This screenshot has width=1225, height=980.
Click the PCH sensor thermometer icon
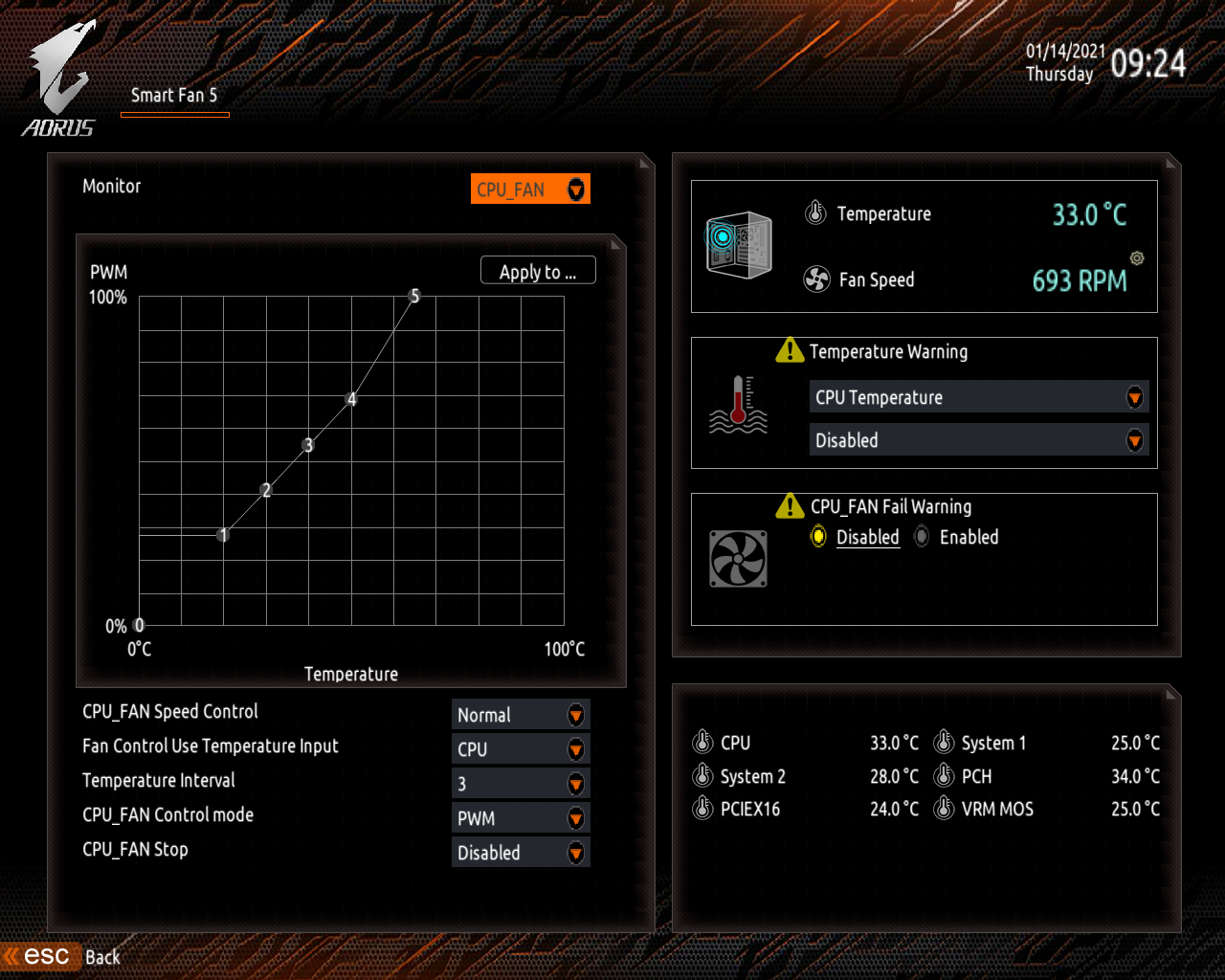944,776
